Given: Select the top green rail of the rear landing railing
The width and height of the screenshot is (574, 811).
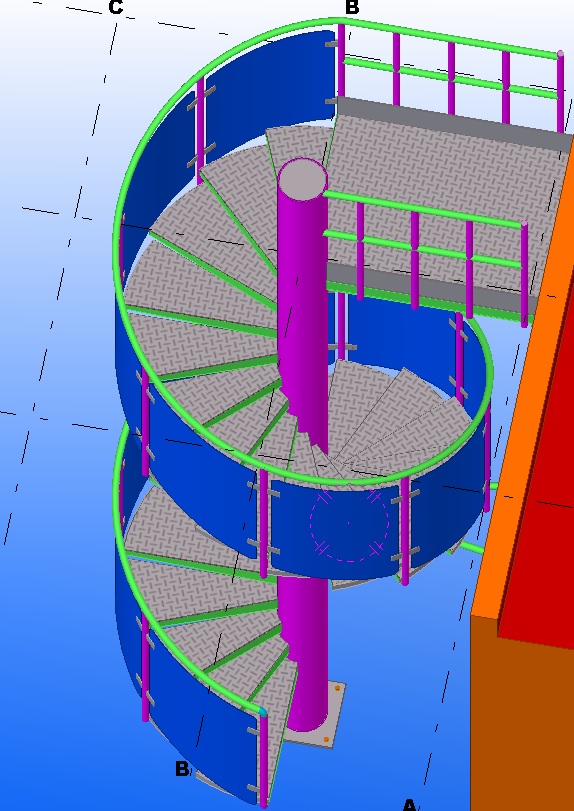Looking at the screenshot, I should coord(452,37).
